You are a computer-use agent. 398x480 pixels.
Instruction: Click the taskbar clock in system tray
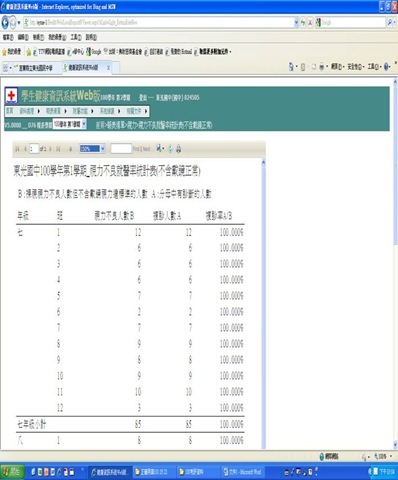pyautogui.click(x=387, y=472)
